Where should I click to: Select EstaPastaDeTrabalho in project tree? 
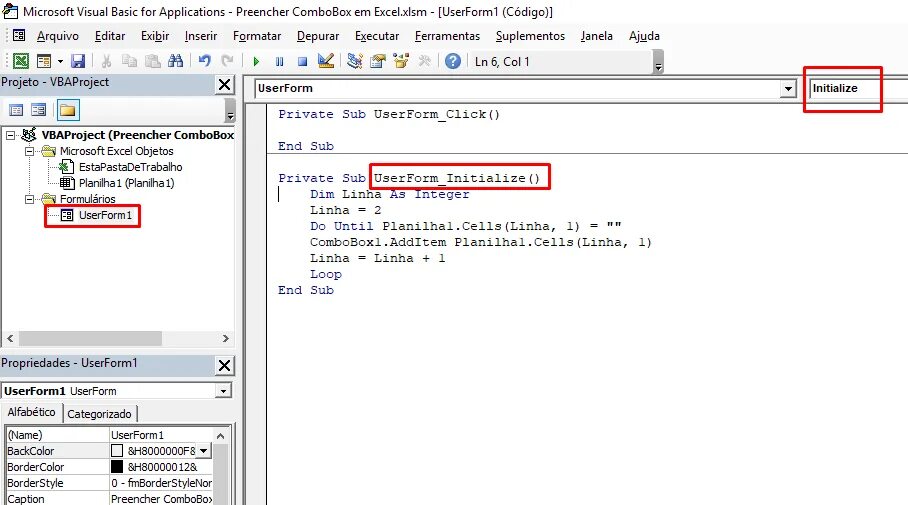130,167
